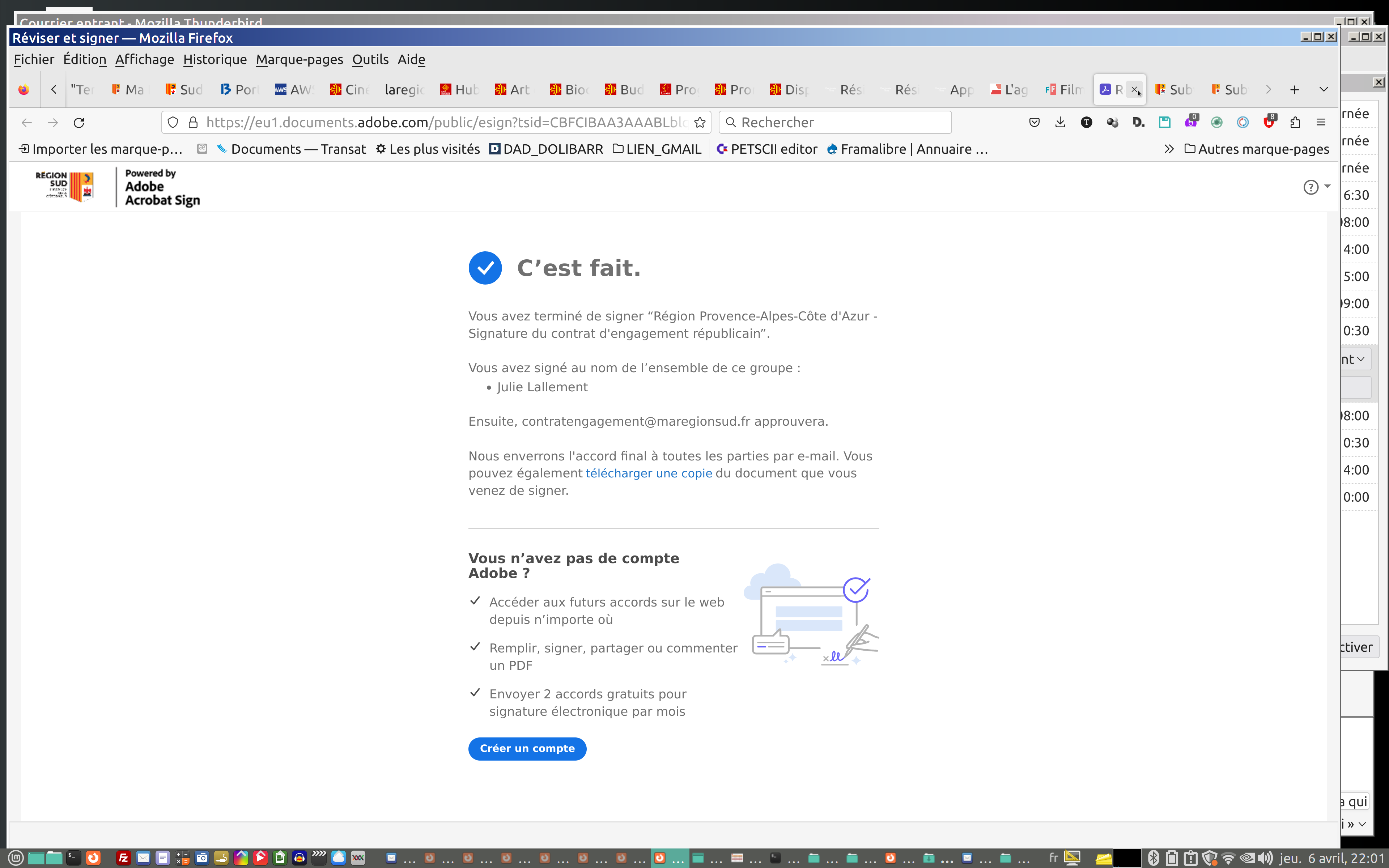Open the Pocket save icon
1389x868 pixels.
pyautogui.click(x=1034, y=122)
